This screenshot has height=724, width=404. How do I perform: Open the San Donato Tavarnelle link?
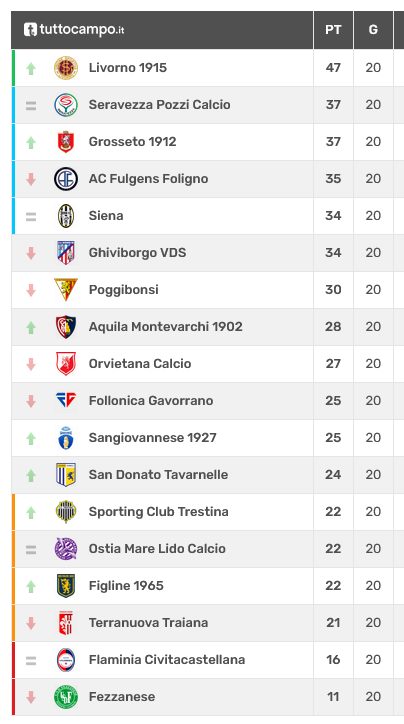click(158, 474)
